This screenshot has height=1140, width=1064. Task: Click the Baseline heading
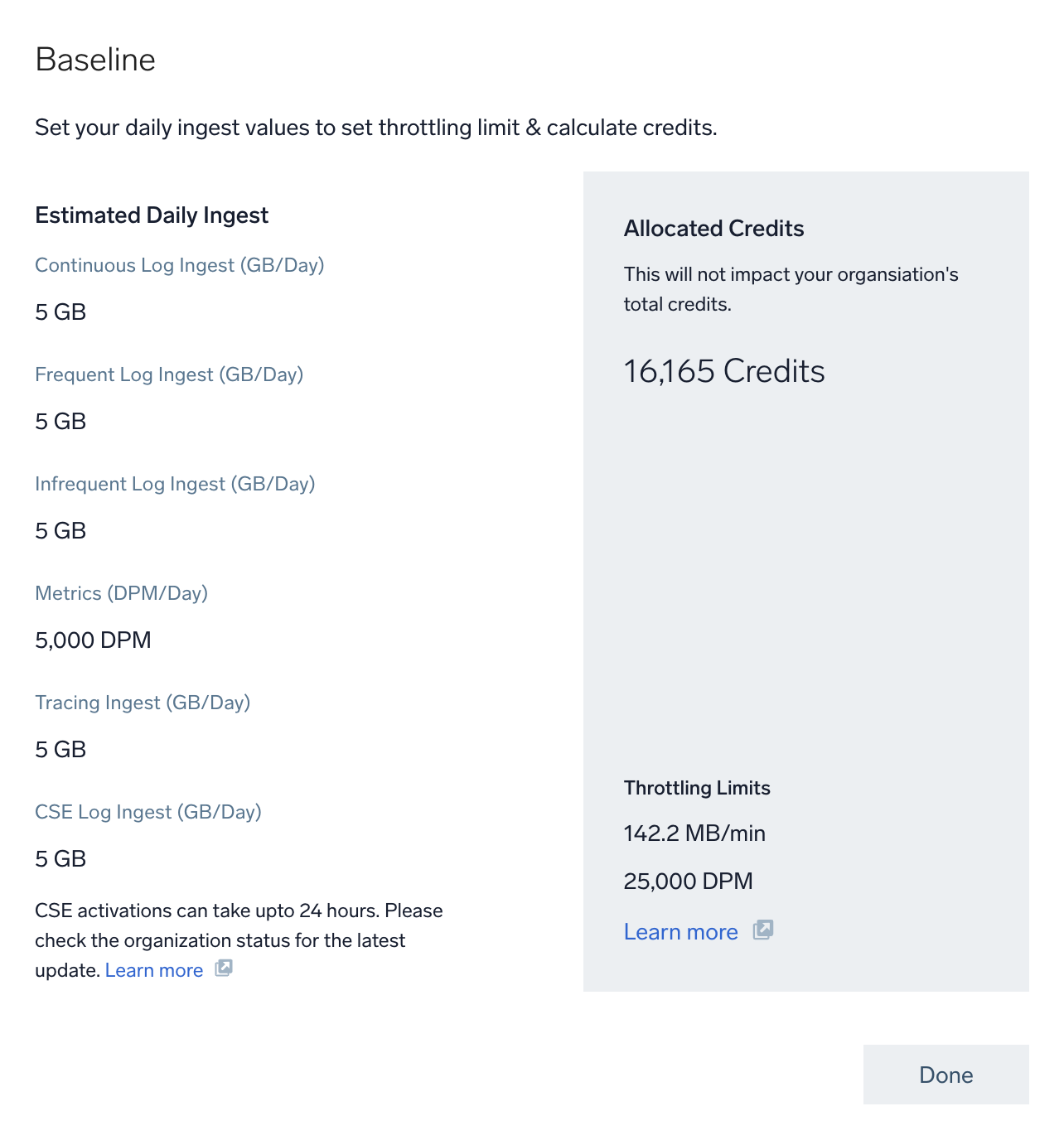pos(95,60)
